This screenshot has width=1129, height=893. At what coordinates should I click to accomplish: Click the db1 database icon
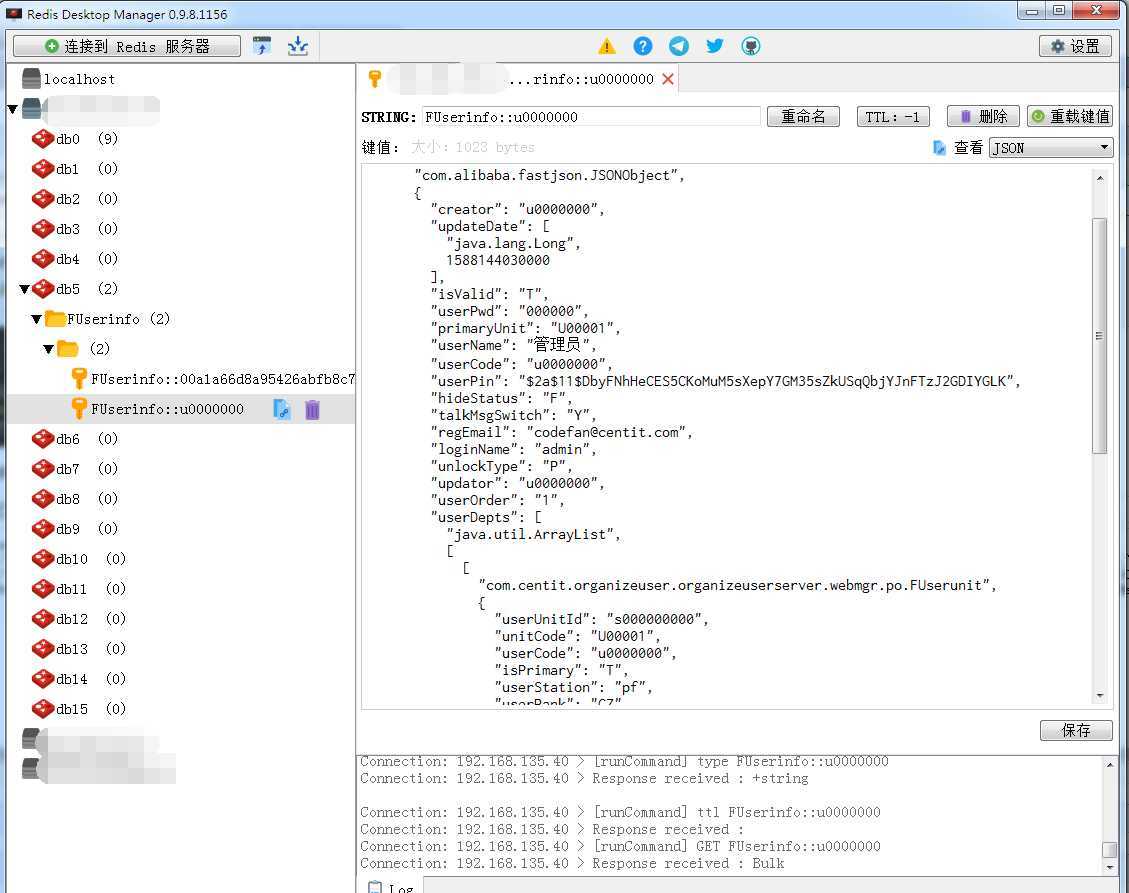[x=42, y=169]
